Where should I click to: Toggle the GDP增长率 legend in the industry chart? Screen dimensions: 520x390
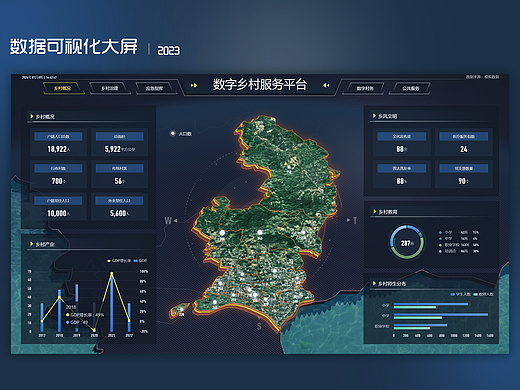(x=119, y=261)
